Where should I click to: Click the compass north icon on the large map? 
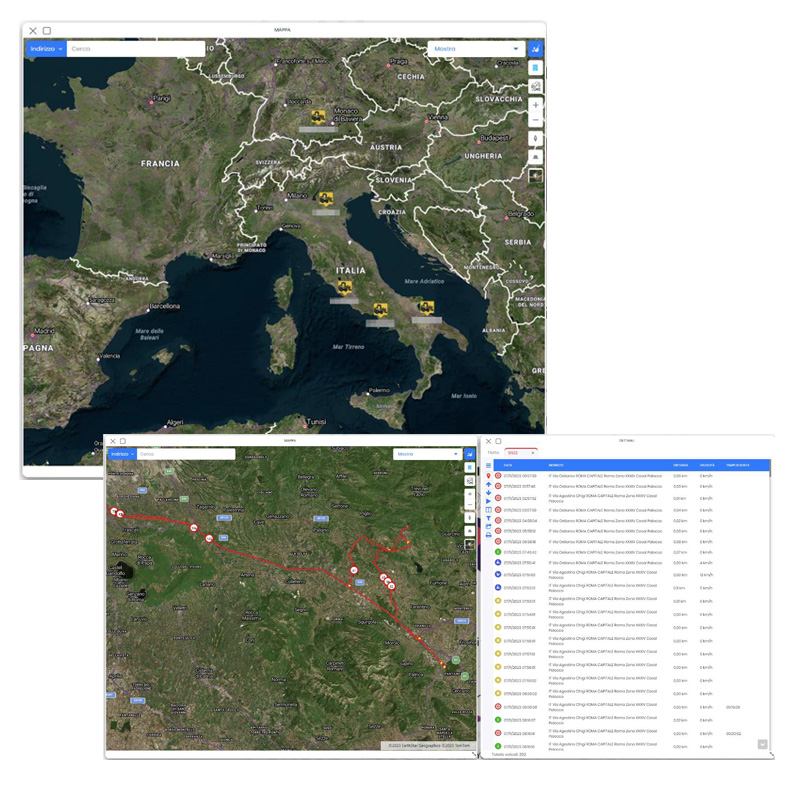coord(536,139)
